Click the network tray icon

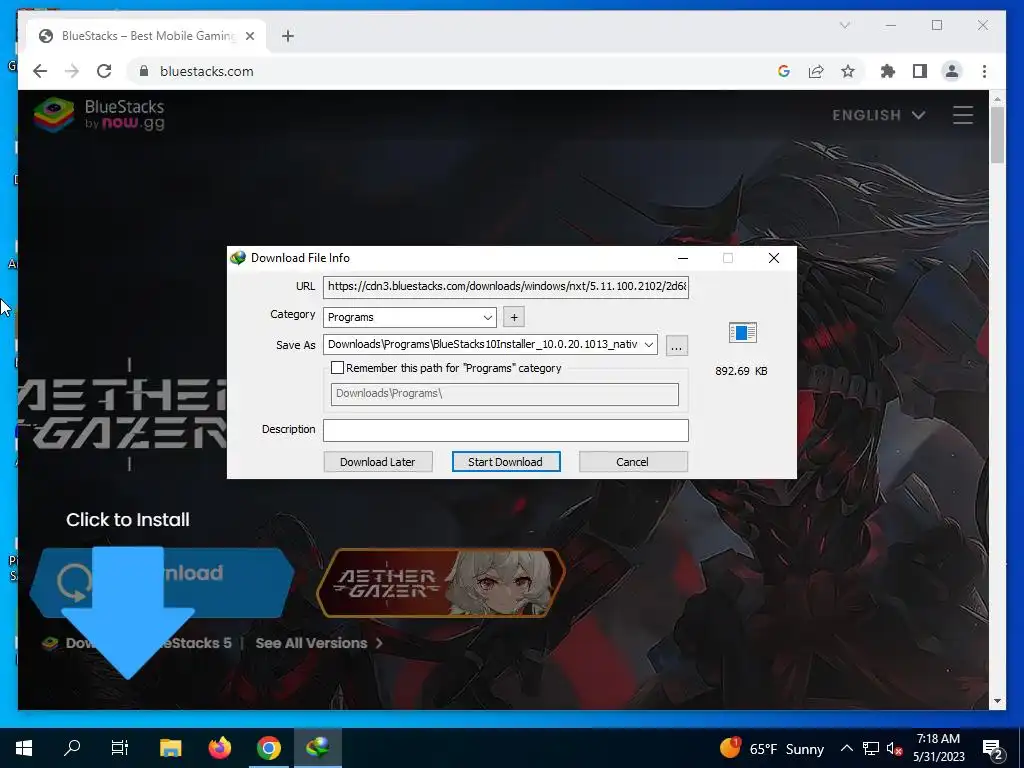point(871,748)
